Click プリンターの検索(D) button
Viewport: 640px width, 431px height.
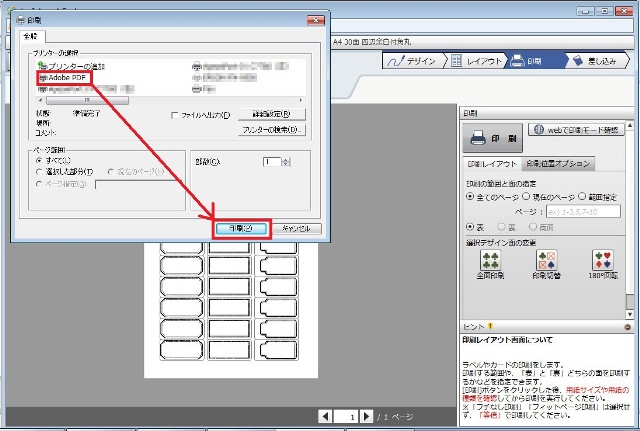pos(271,130)
